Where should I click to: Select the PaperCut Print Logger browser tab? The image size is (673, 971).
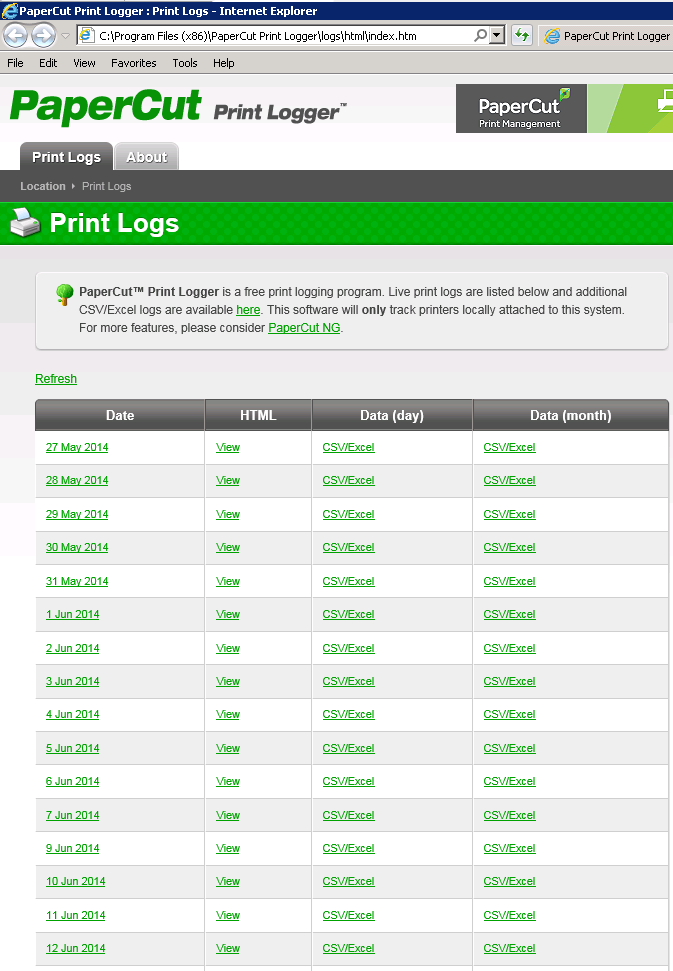tap(606, 36)
